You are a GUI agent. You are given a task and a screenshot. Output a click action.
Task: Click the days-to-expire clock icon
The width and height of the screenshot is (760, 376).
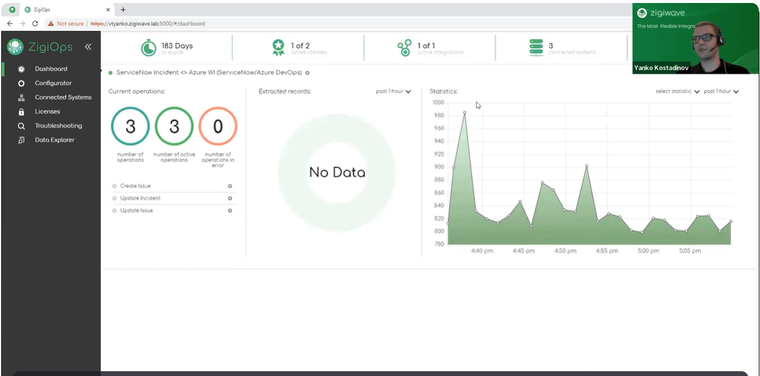[148, 47]
